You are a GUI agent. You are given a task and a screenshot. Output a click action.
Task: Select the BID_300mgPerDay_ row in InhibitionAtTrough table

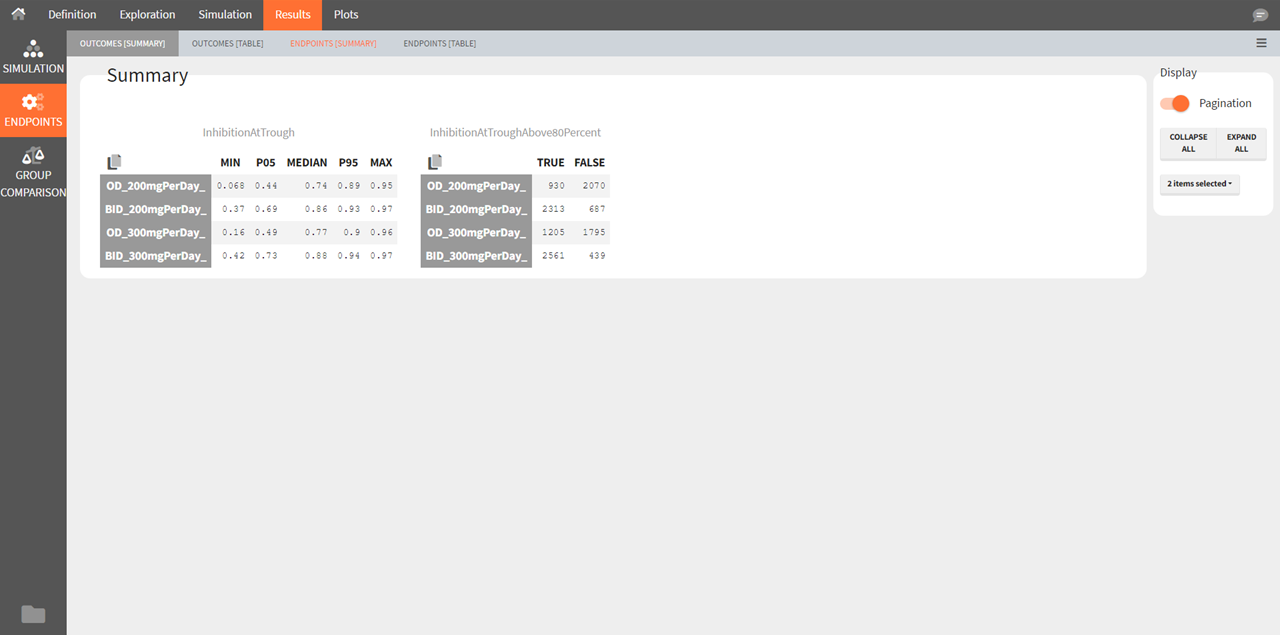pyautogui.click(x=156, y=256)
